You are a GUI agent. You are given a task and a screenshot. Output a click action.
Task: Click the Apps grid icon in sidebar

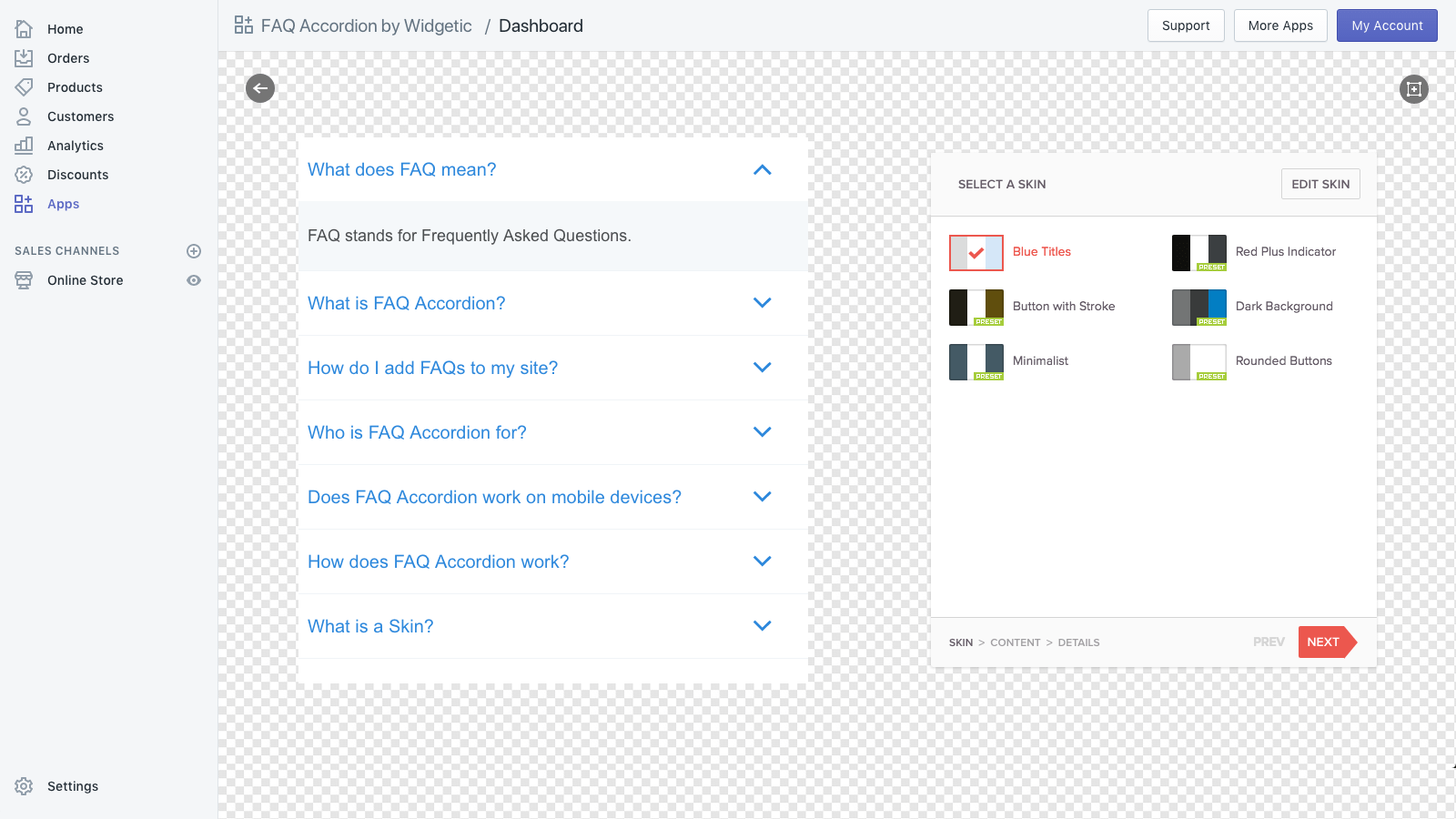pos(24,204)
